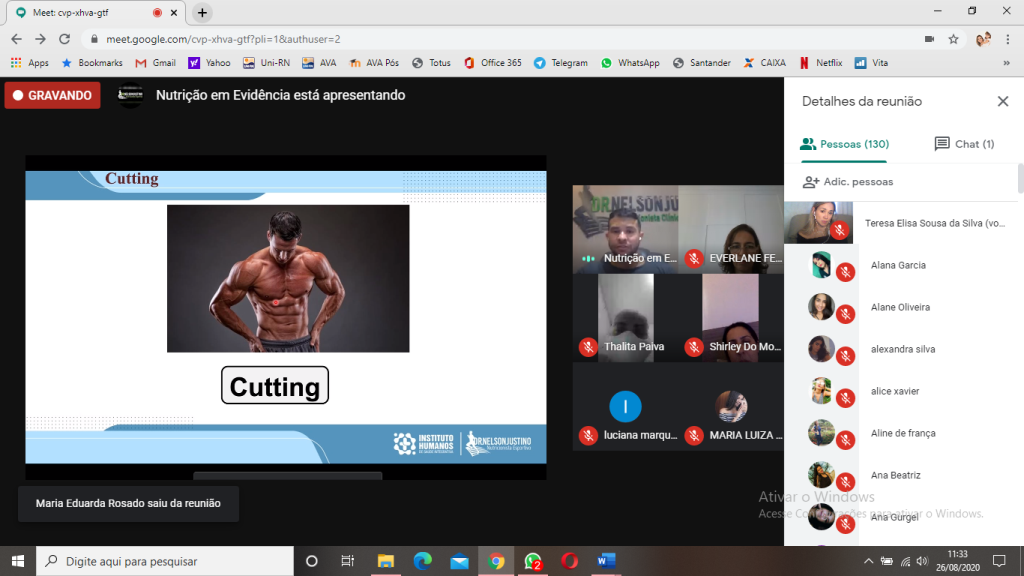
Task: Go back in the browser
Action: click(x=16, y=39)
